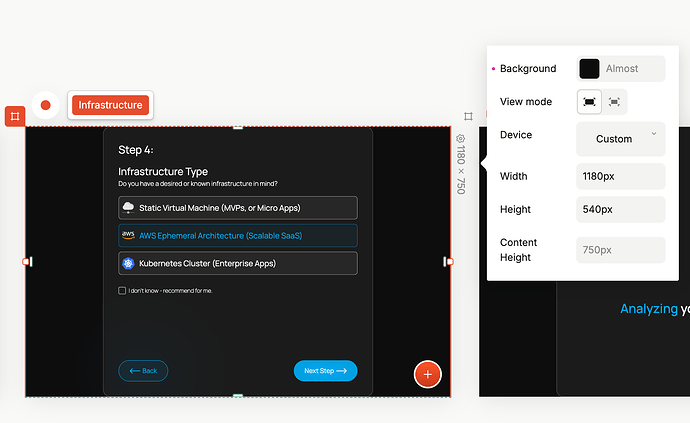Click the gray frame icon right of canvas
This screenshot has height=423, width=690.
pyautogui.click(x=467, y=116)
